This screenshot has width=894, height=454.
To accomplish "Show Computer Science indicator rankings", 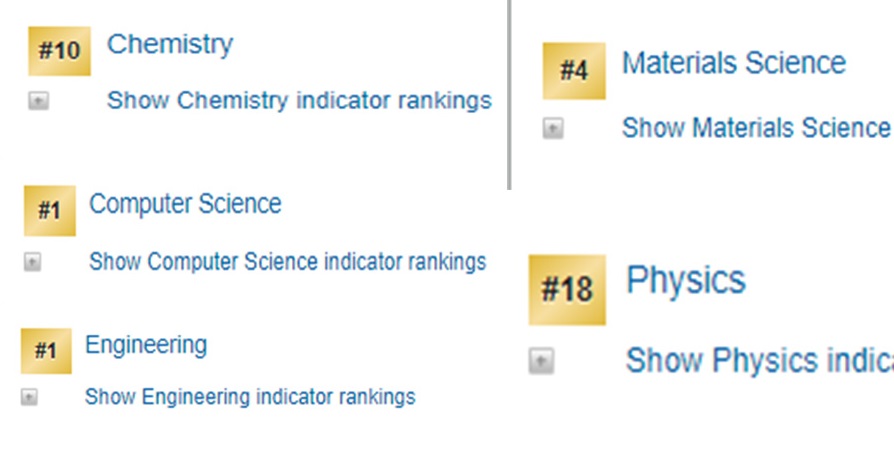I will tap(287, 262).
